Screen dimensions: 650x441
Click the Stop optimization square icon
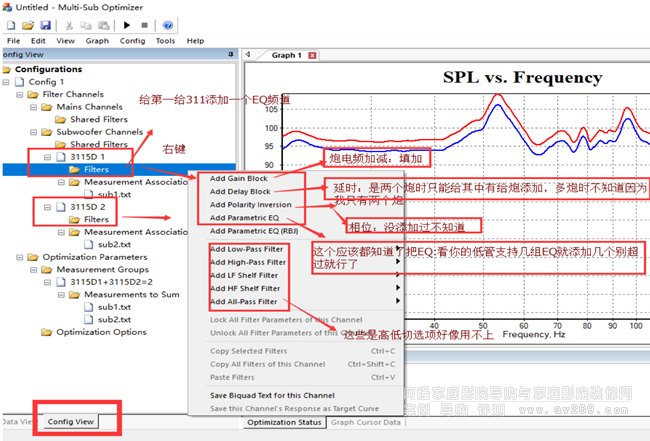146,25
